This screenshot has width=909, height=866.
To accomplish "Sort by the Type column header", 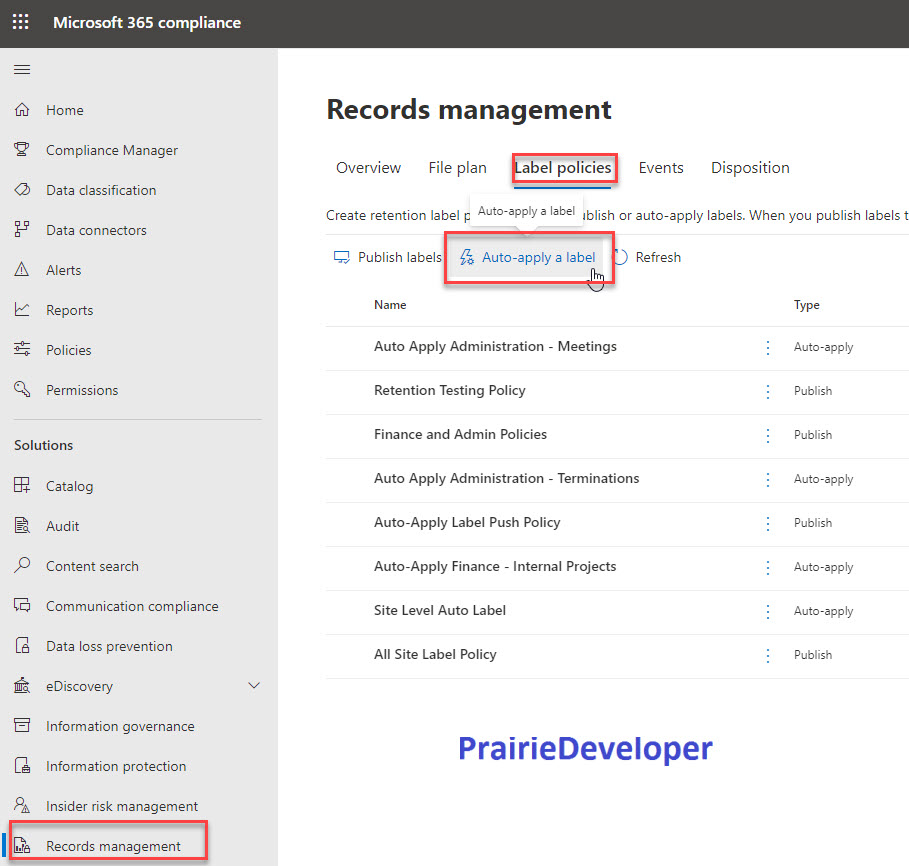I will (x=806, y=305).
